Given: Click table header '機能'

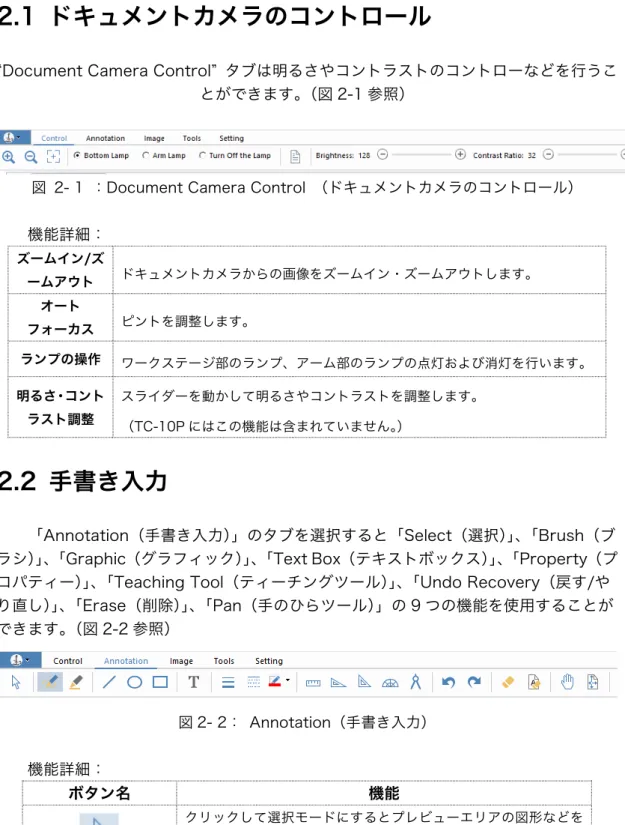Looking at the screenshot, I should tap(384, 792).
